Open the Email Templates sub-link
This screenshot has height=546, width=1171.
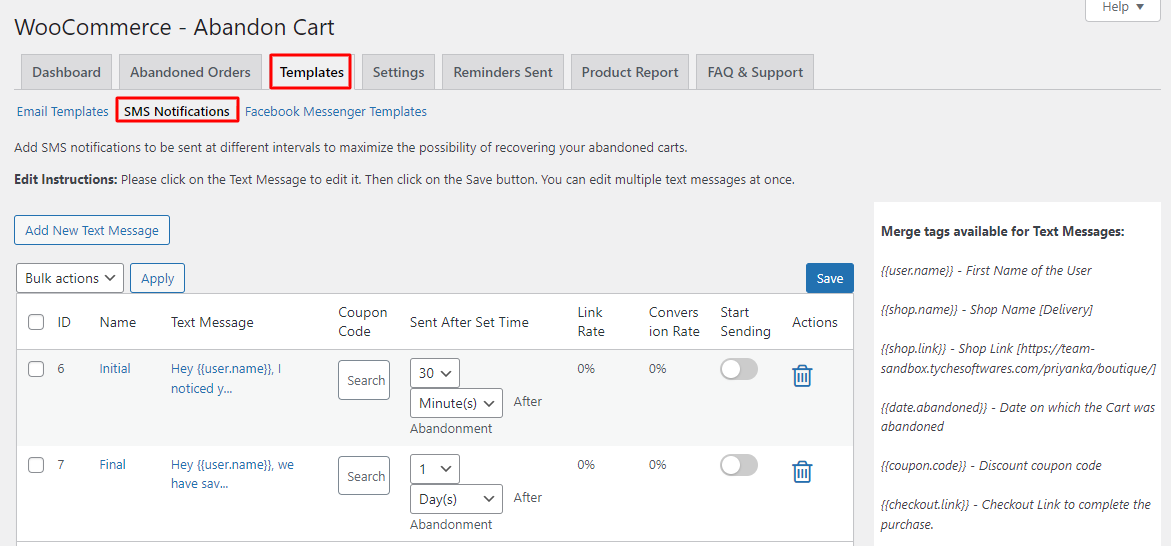pos(63,111)
